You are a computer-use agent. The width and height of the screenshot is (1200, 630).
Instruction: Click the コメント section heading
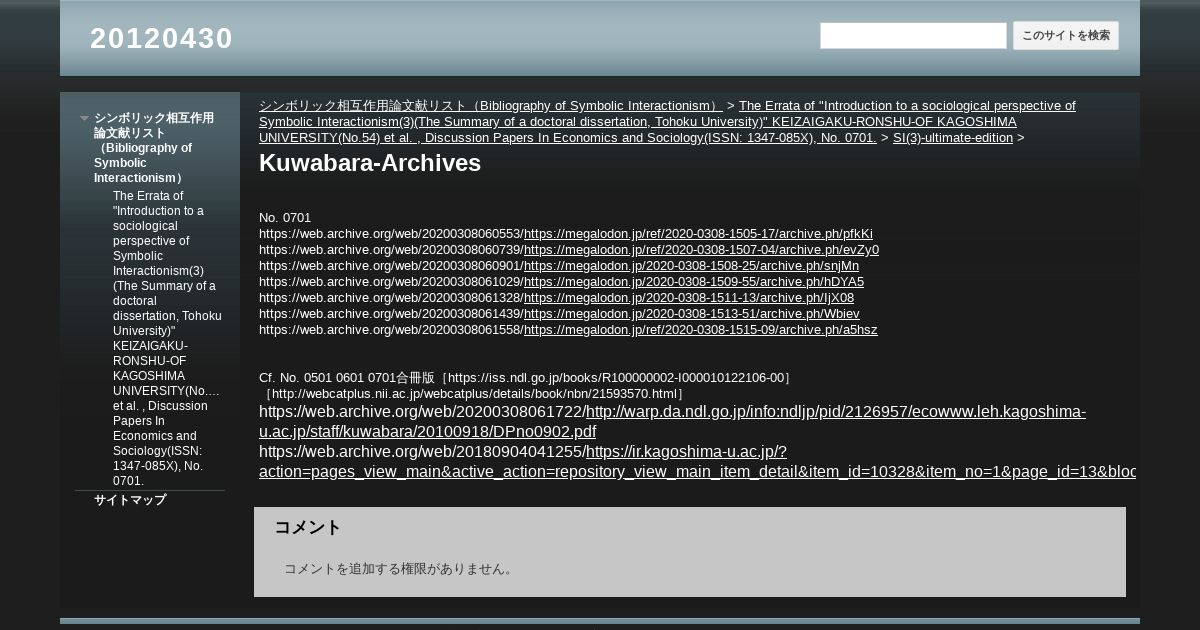(308, 527)
